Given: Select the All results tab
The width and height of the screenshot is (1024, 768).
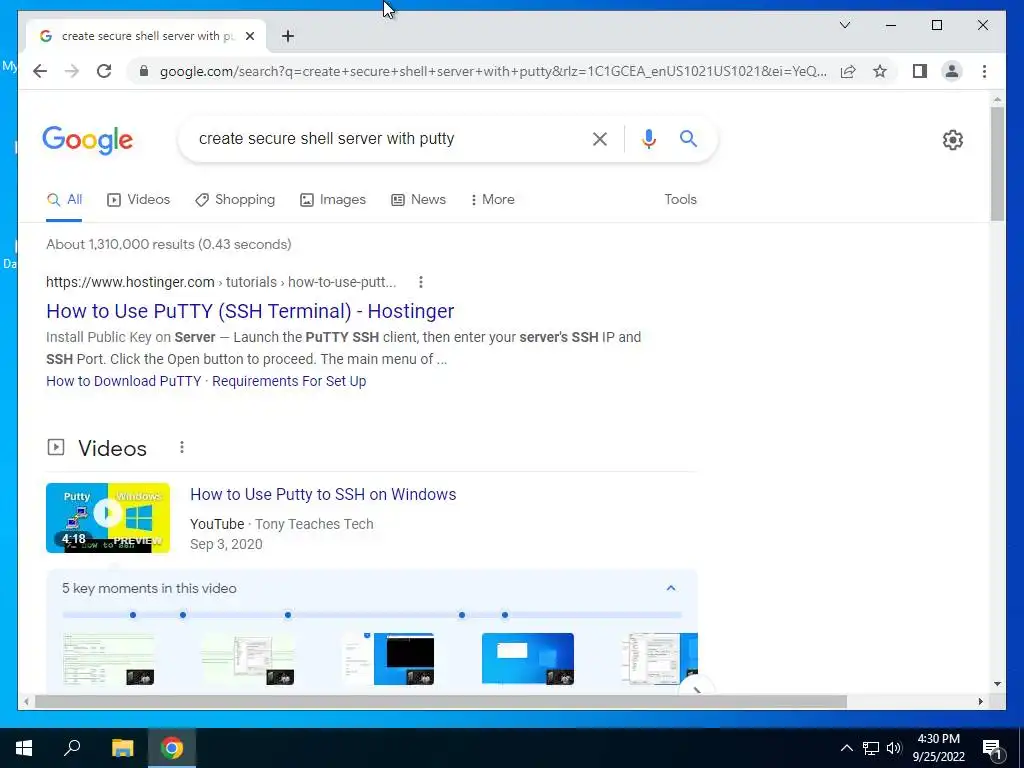Looking at the screenshot, I should pyautogui.click(x=64, y=200).
